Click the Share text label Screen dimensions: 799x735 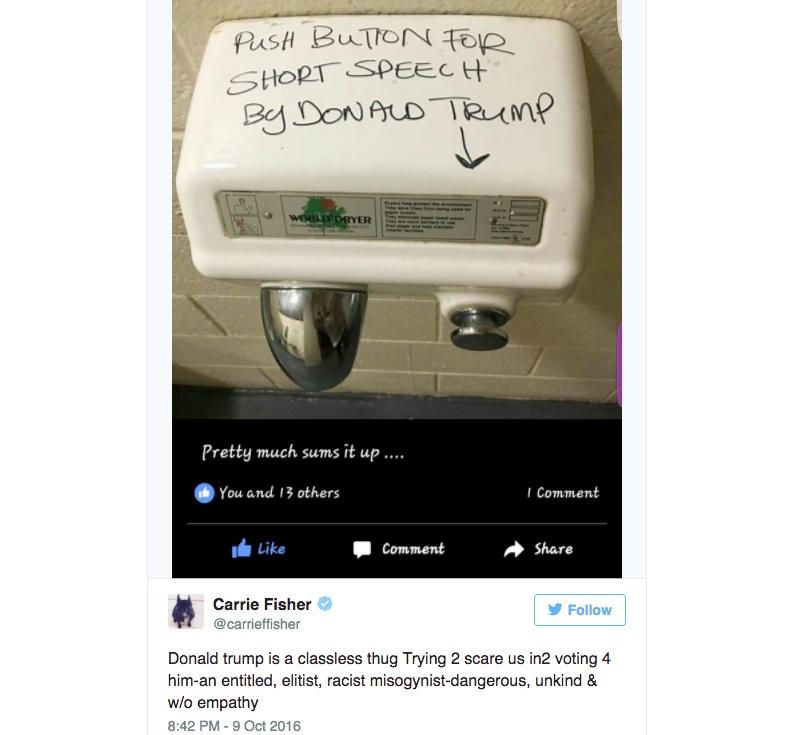coord(553,549)
